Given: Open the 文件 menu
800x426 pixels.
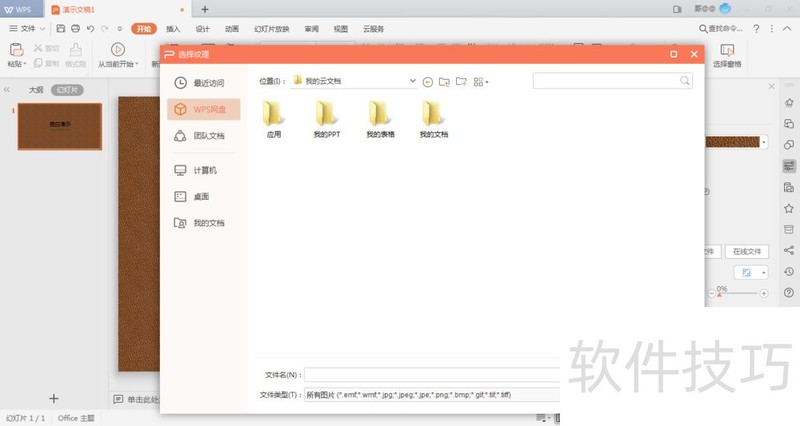Looking at the screenshot, I should (x=27, y=29).
